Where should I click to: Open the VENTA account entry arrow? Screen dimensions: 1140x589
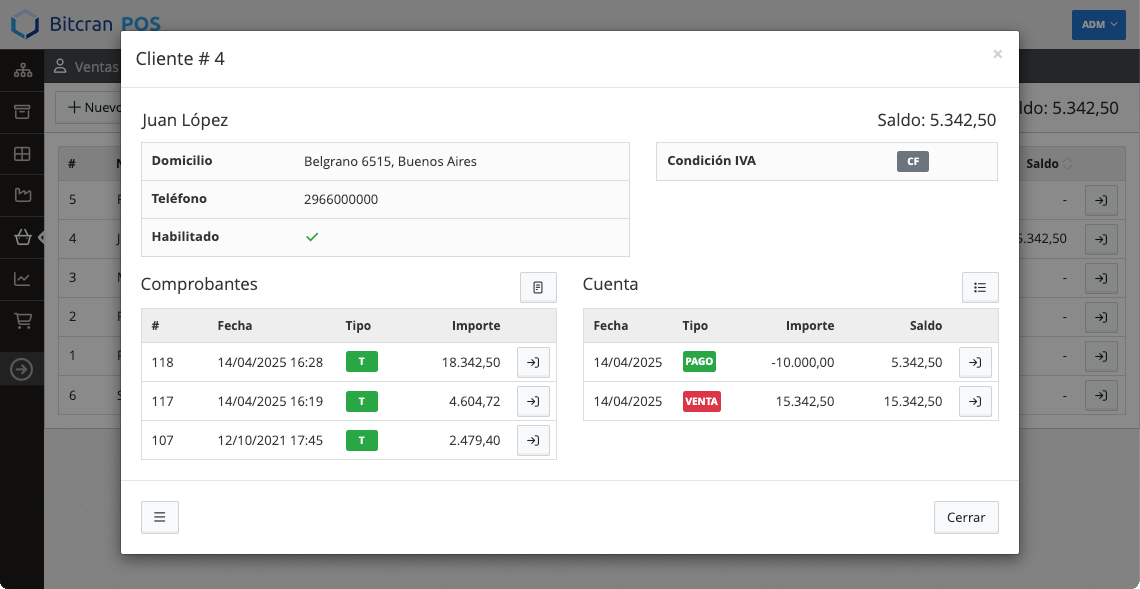coord(975,401)
